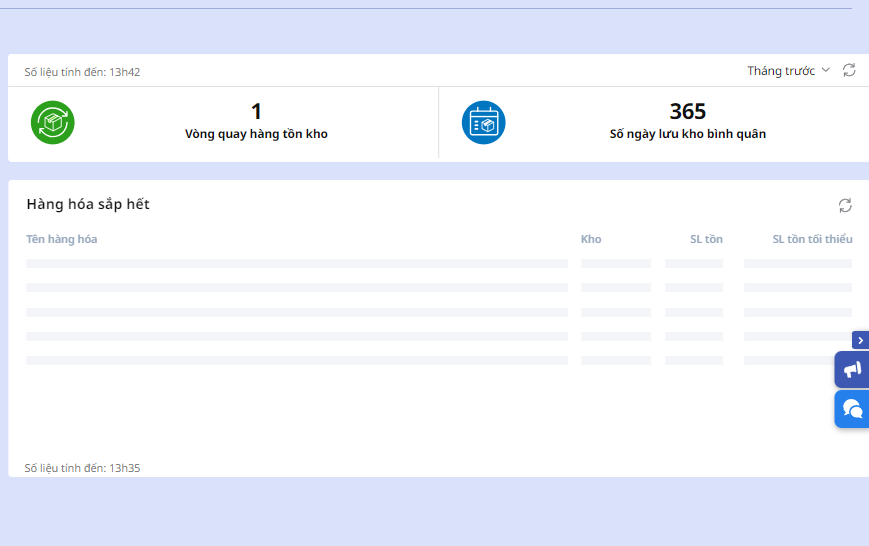869x546 pixels.
Task: Click the "Tên hàng hóa" column header
Action: tap(62, 239)
